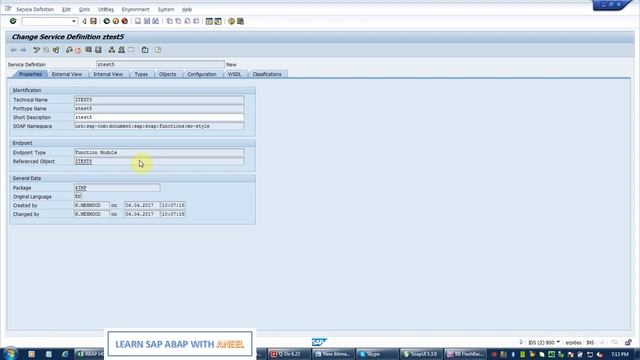Image resolution: width=640 pixels, height=360 pixels.
Task: Open the Environment menu
Action: 136,9
